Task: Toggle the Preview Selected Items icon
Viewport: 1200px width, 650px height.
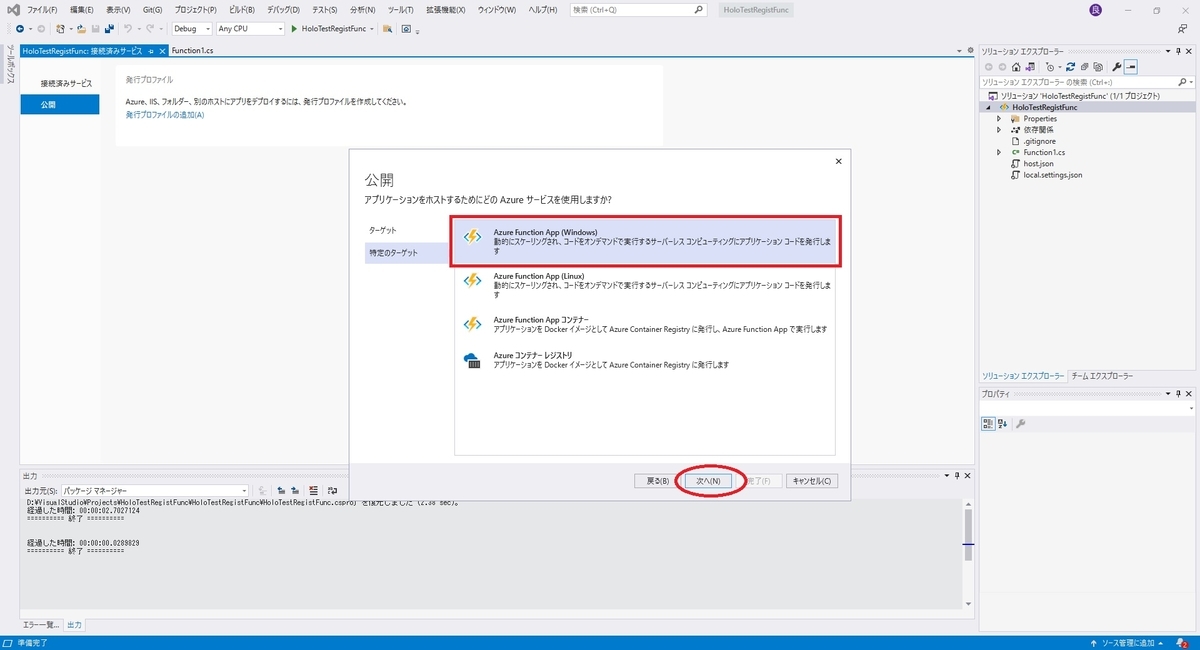Action: pyautogui.click(x=1131, y=67)
